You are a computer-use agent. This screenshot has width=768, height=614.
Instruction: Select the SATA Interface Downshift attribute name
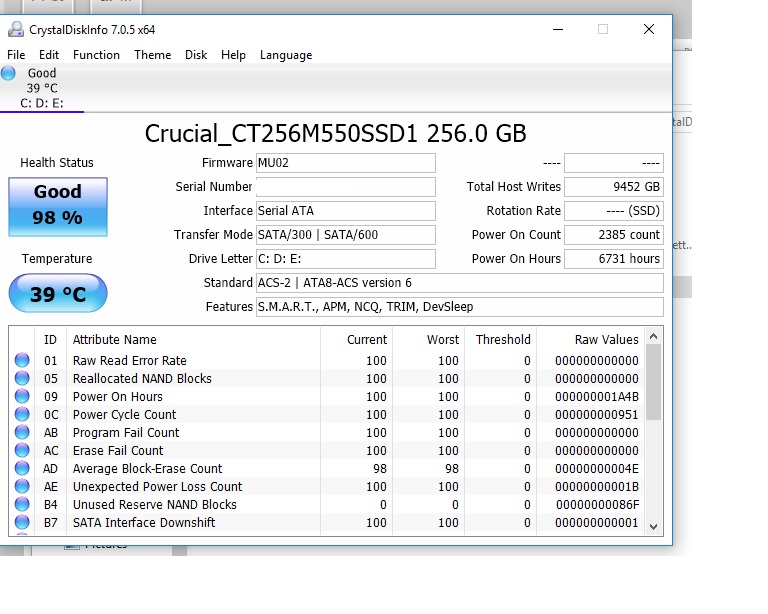(x=144, y=522)
